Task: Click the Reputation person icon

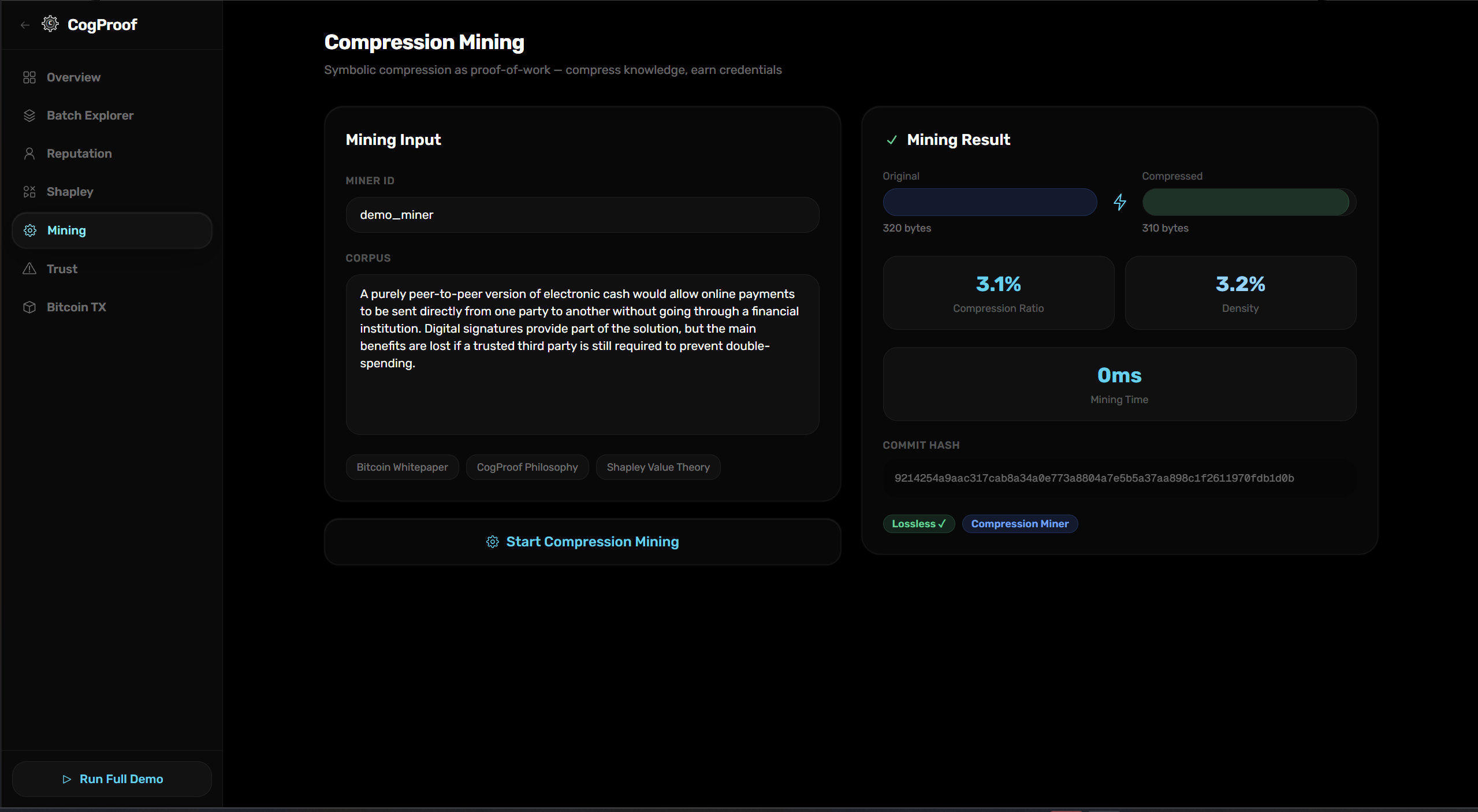Action: tap(29, 154)
